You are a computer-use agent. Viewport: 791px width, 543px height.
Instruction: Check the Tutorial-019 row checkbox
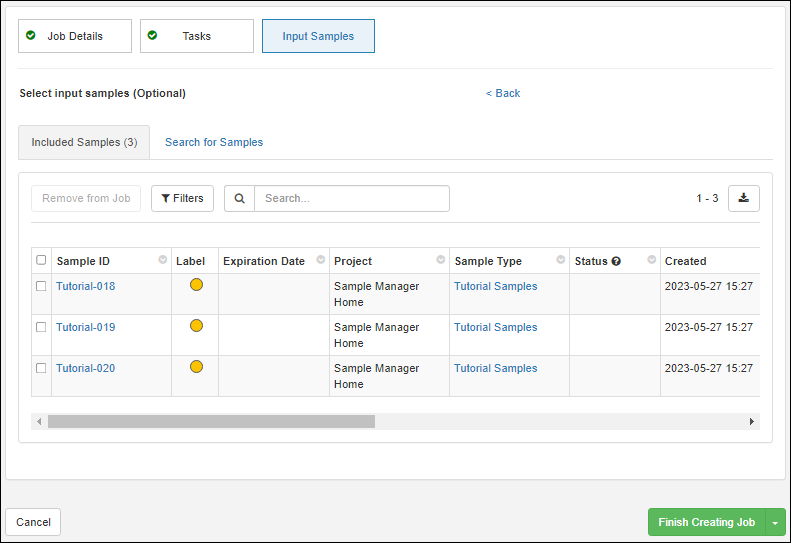41,327
